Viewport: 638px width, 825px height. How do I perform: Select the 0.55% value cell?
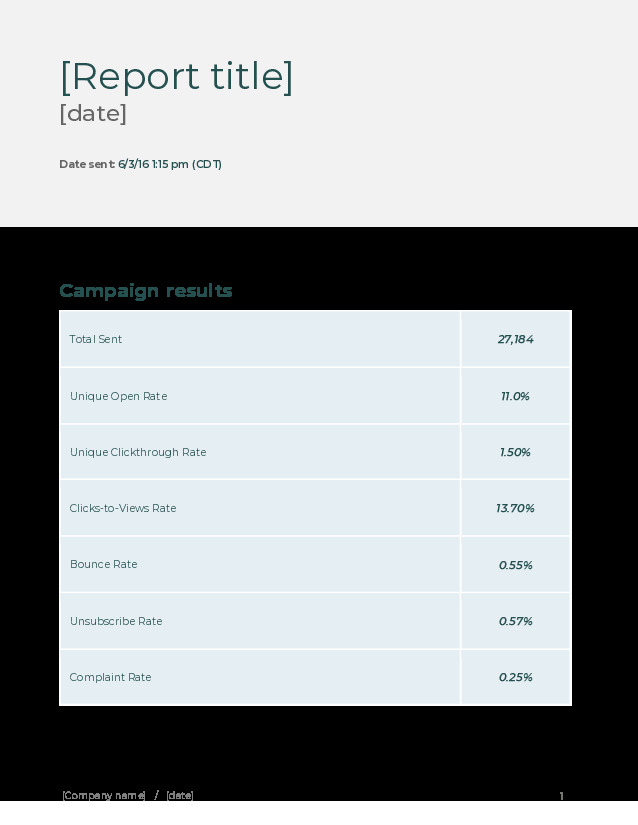[x=515, y=566]
